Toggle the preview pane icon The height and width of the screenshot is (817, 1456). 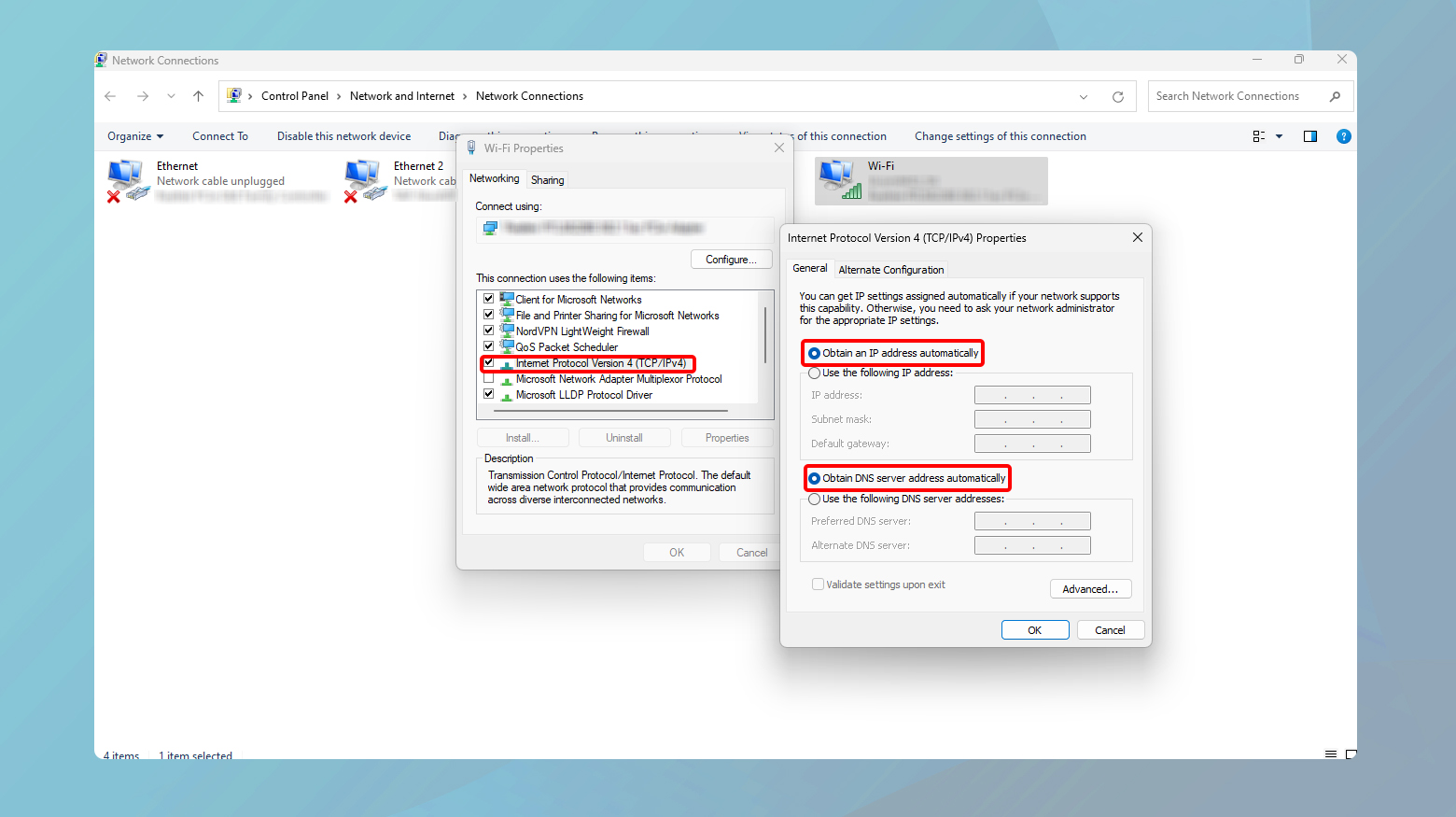pos(1309,135)
